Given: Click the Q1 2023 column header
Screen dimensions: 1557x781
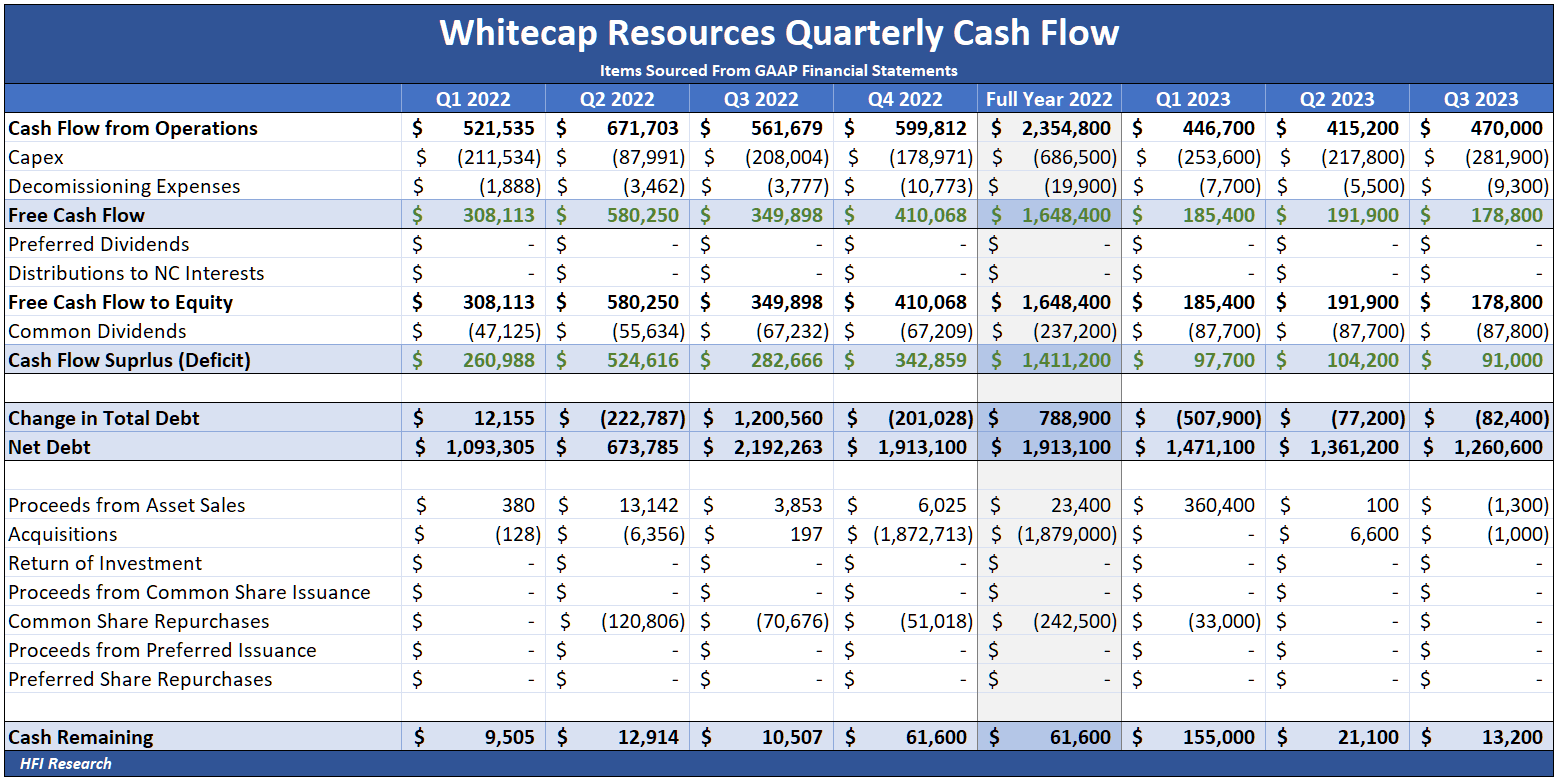Looking at the screenshot, I should (1193, 99).
